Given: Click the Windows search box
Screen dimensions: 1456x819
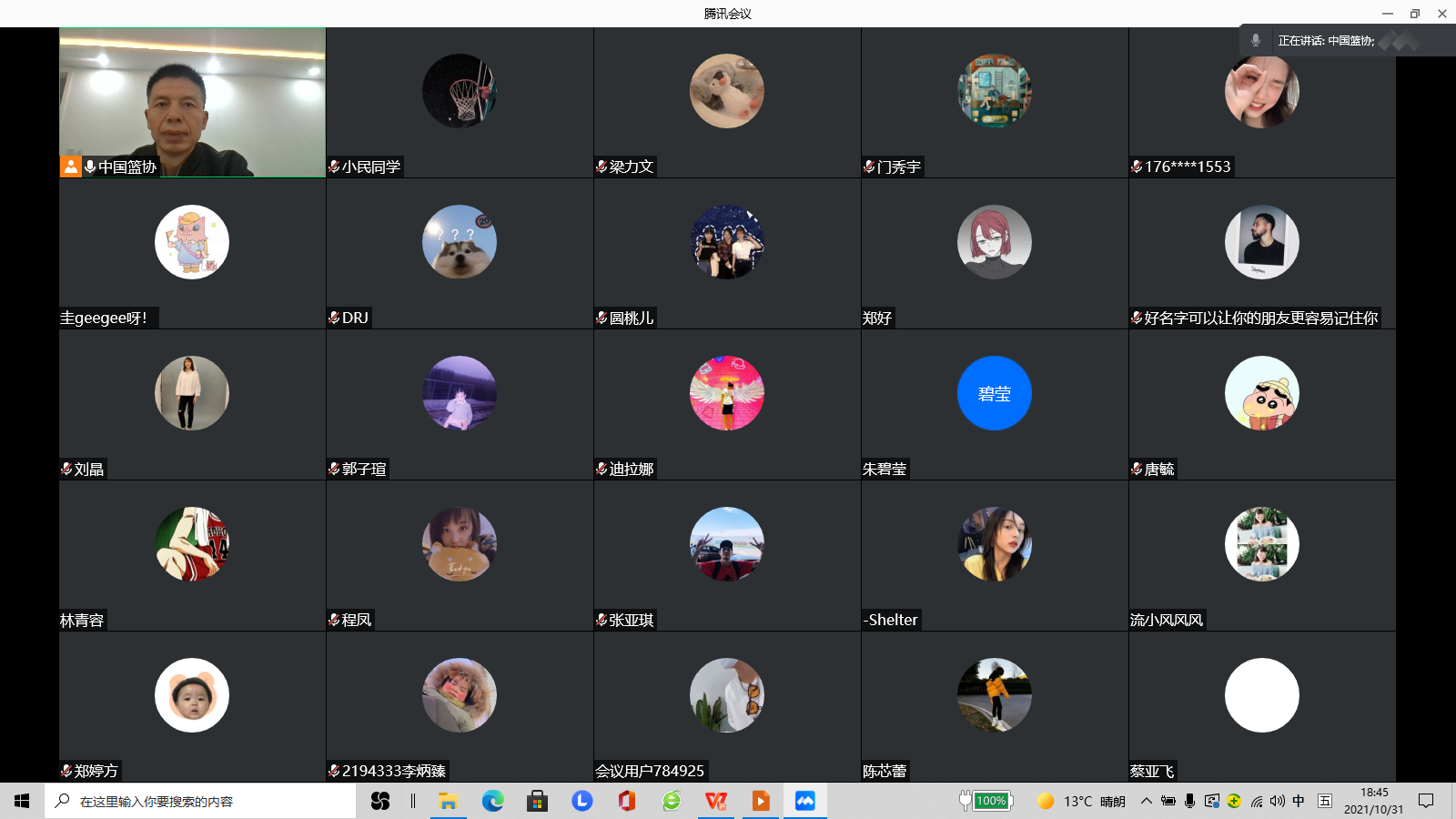Looking at the screenshot, I should (x=200, y=801).
